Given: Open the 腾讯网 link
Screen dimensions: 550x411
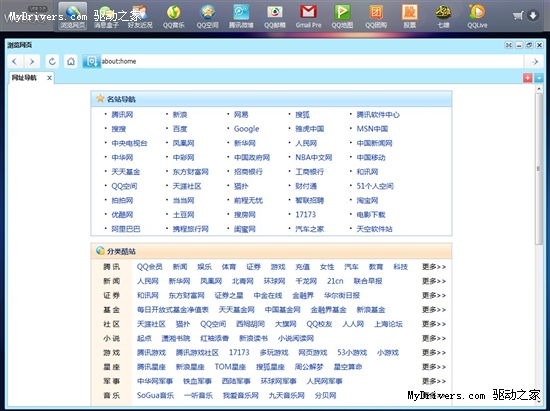Looking at the screenshot, I should [122, 115].
